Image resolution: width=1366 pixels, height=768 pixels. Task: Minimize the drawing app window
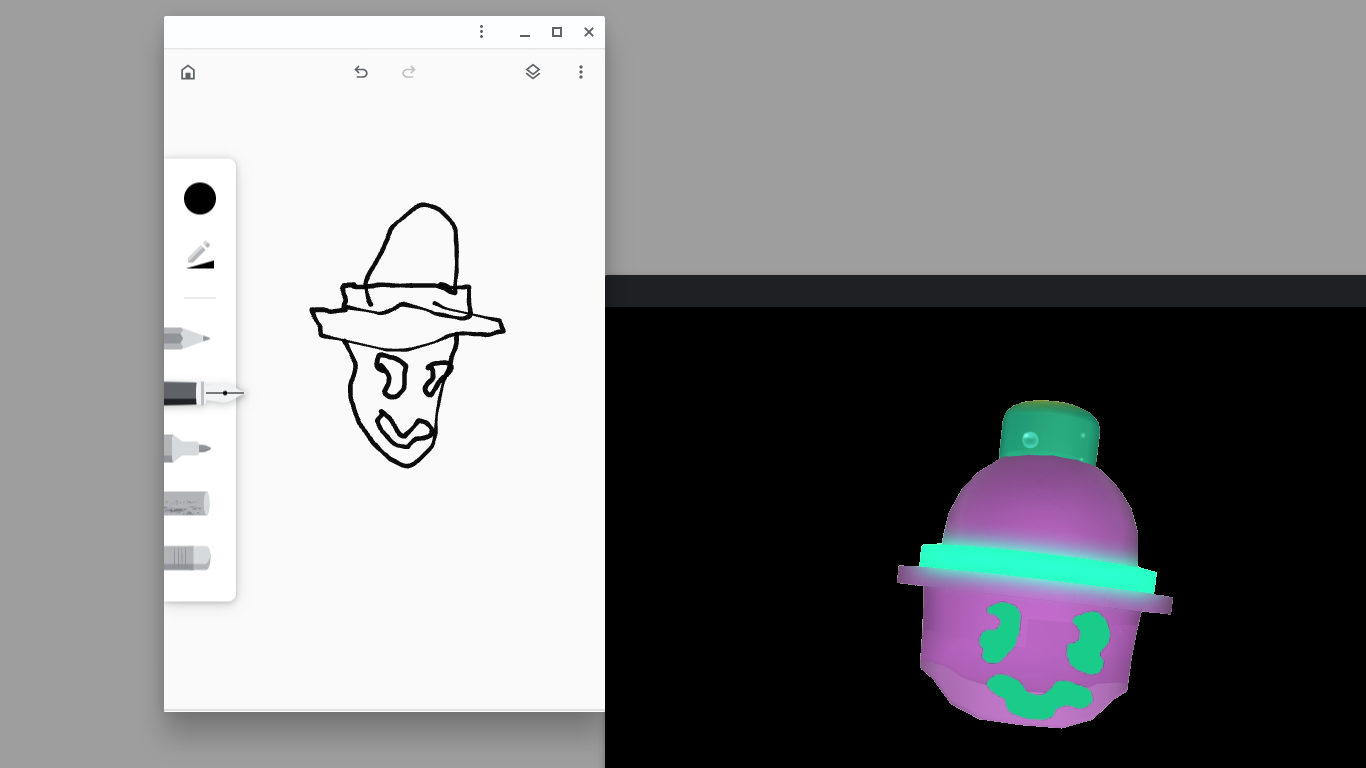[525, 32]
